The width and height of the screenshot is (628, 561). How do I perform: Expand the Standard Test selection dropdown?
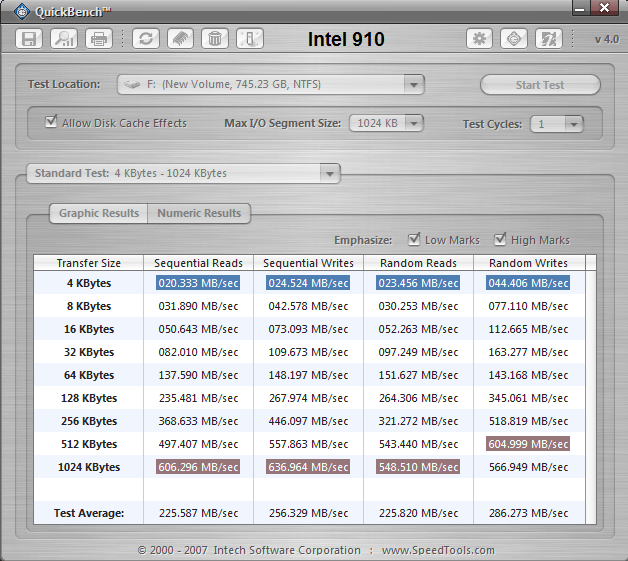[329, 174]
